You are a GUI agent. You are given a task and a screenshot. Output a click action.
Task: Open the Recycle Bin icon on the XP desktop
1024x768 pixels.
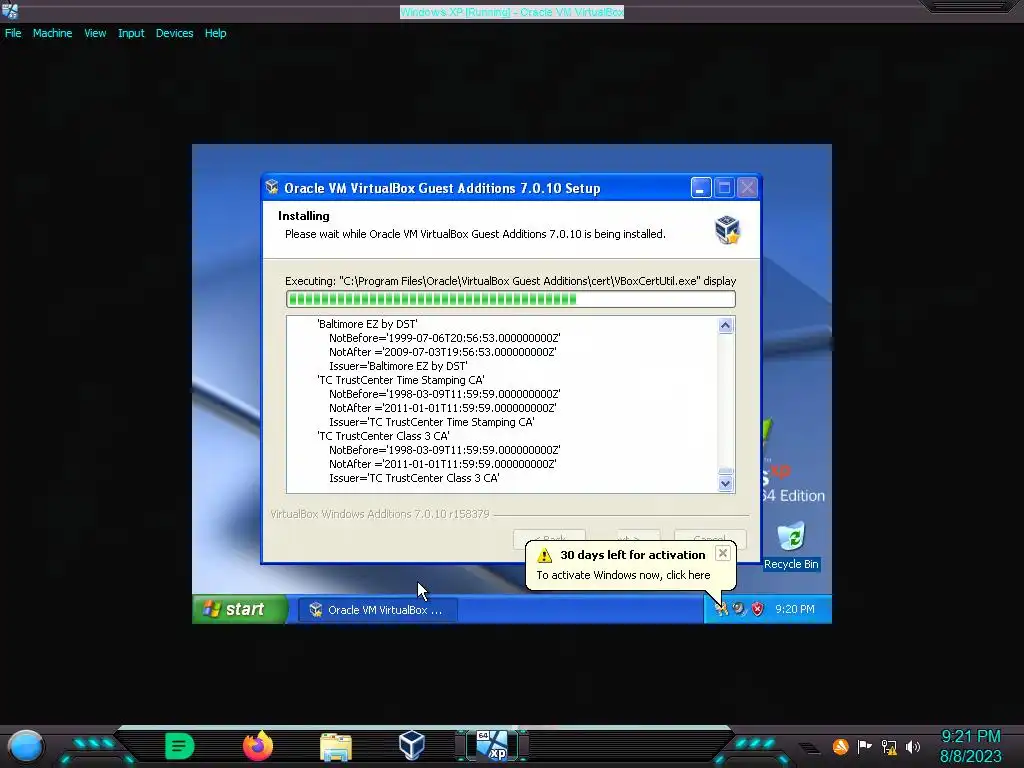click(792, 545)
